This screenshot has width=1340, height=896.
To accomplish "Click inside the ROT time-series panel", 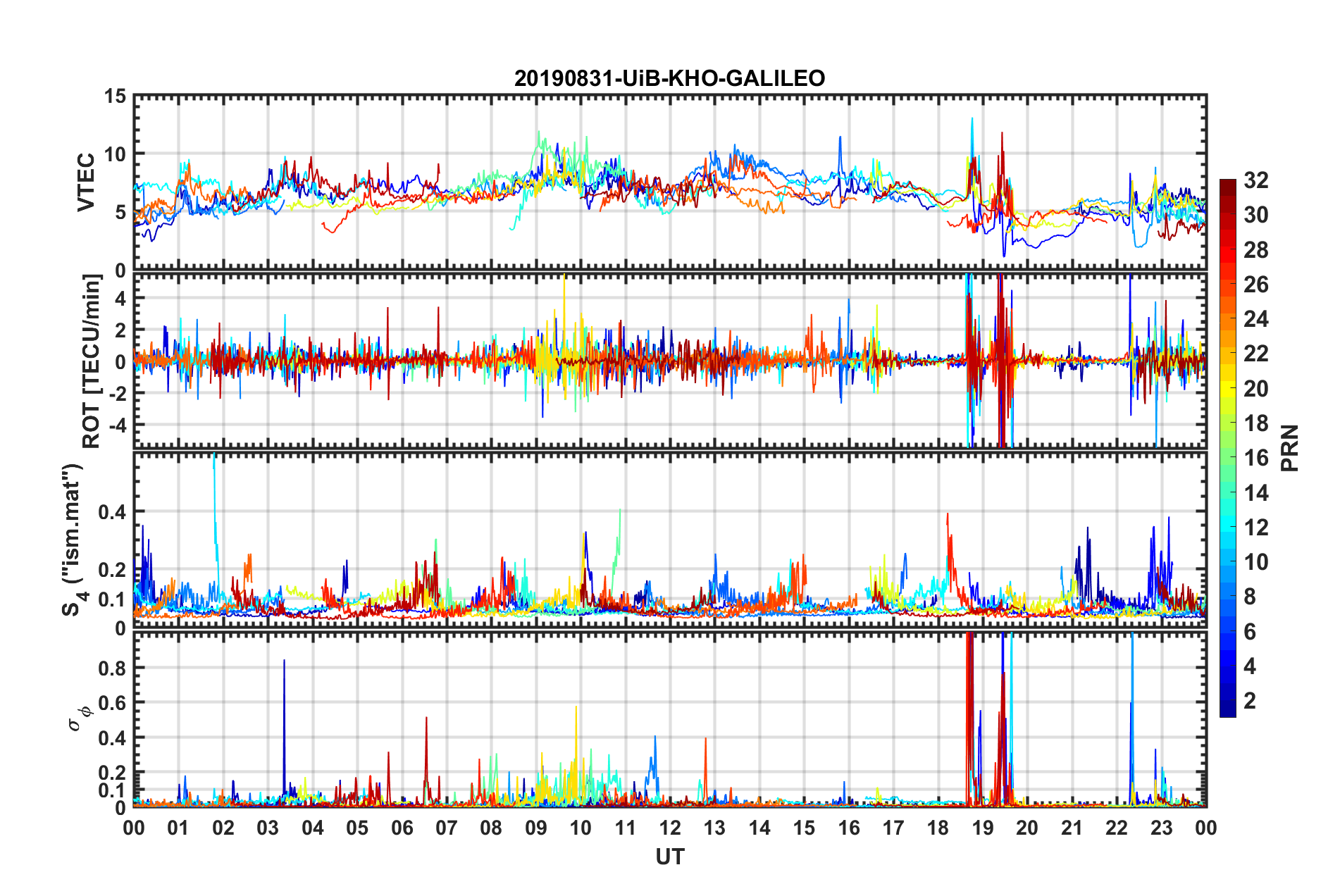I will (x=670, y=361).
